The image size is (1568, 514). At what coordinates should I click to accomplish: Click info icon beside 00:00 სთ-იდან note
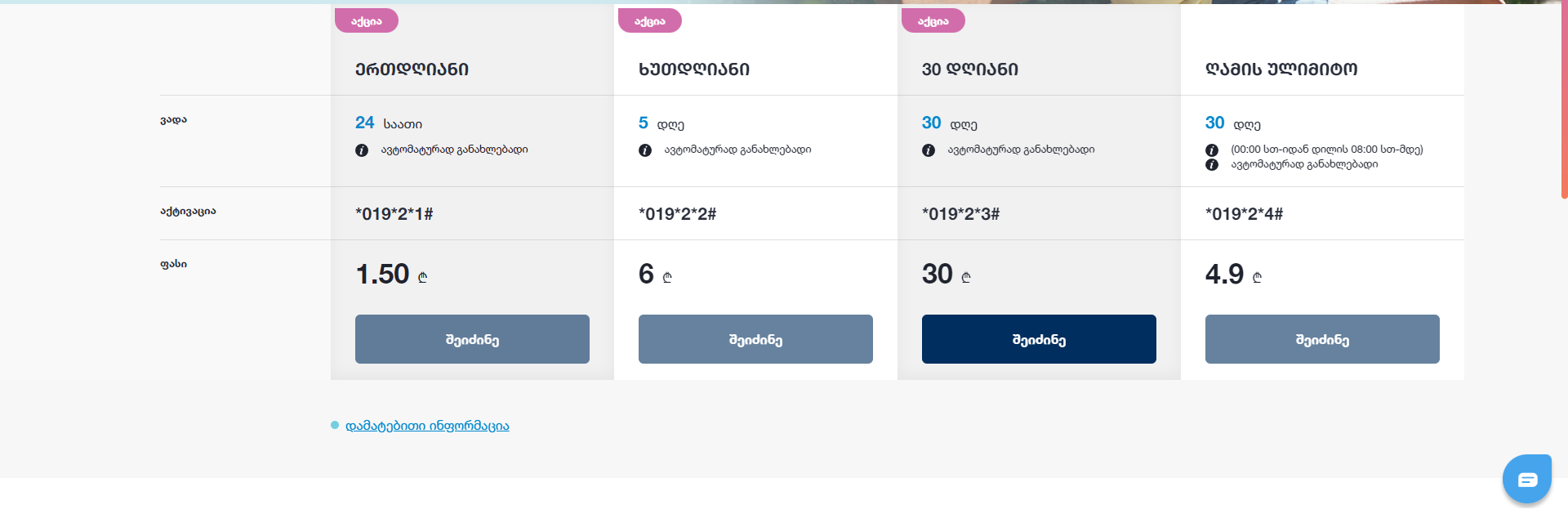click(x=1212, y=150)
